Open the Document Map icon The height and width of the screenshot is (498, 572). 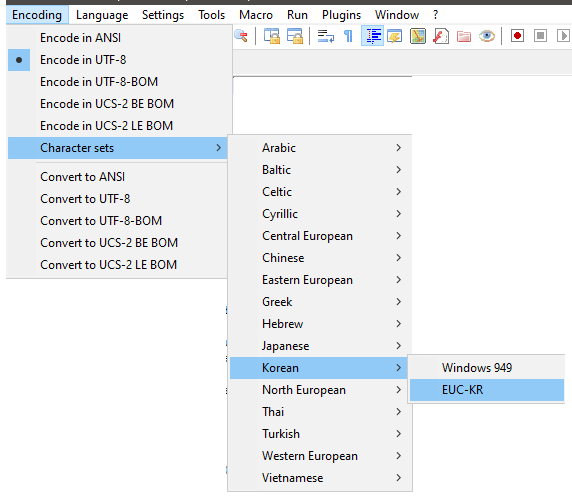(x=418, y=36)
